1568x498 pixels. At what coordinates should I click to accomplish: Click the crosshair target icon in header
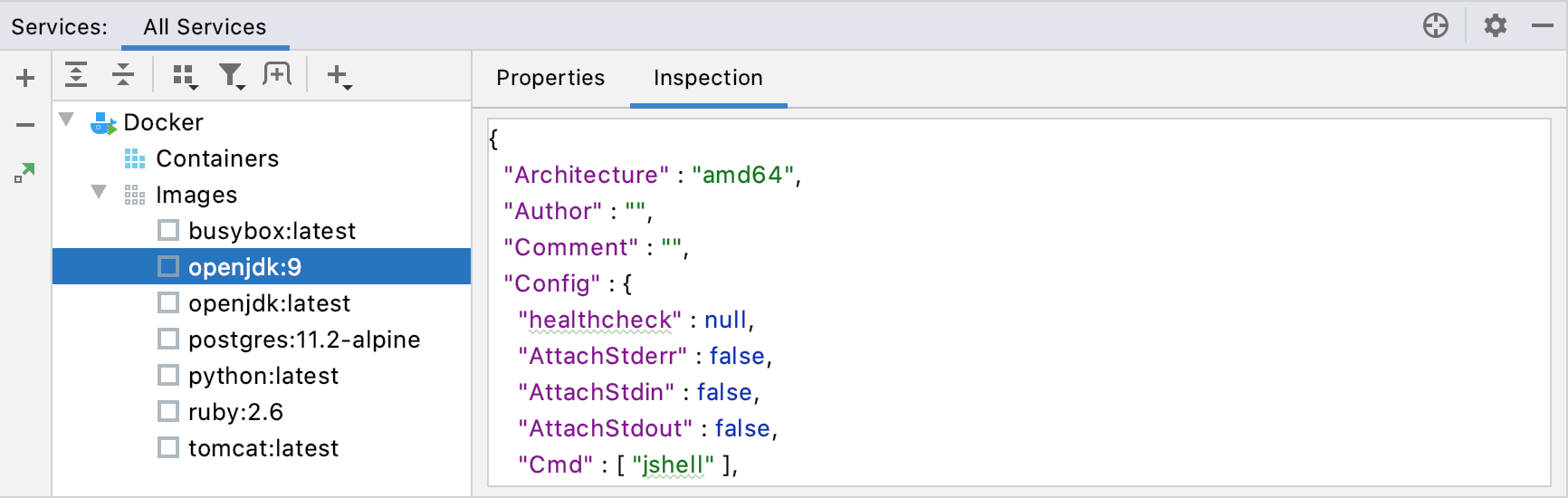pos(1436,25)
